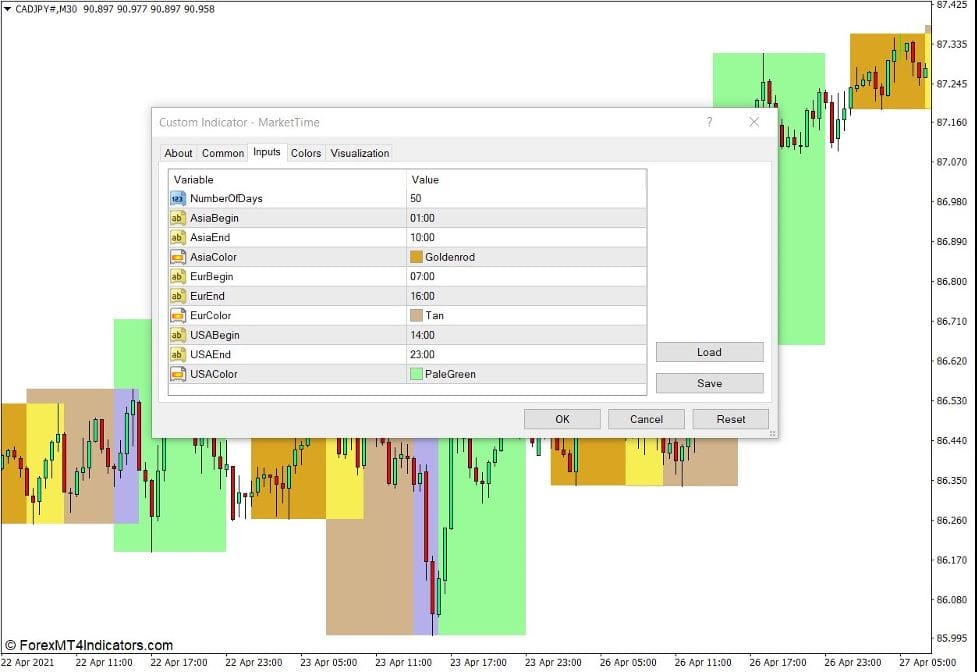The height and width of the screenshot is (672, 977).
Task: Open the About tab
Action: [178, 153]
